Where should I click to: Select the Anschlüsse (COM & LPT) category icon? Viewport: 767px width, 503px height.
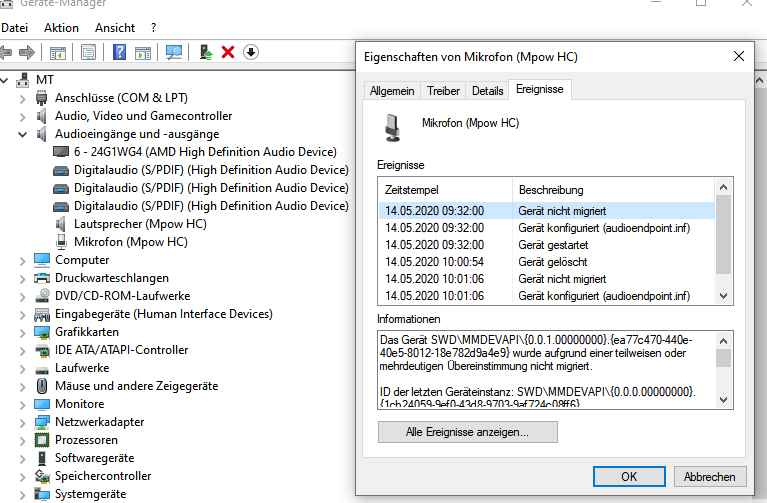point(42,98)
